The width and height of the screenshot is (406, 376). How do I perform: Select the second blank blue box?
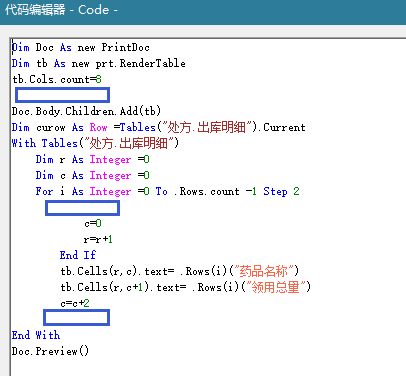click(x=82, y=208)
